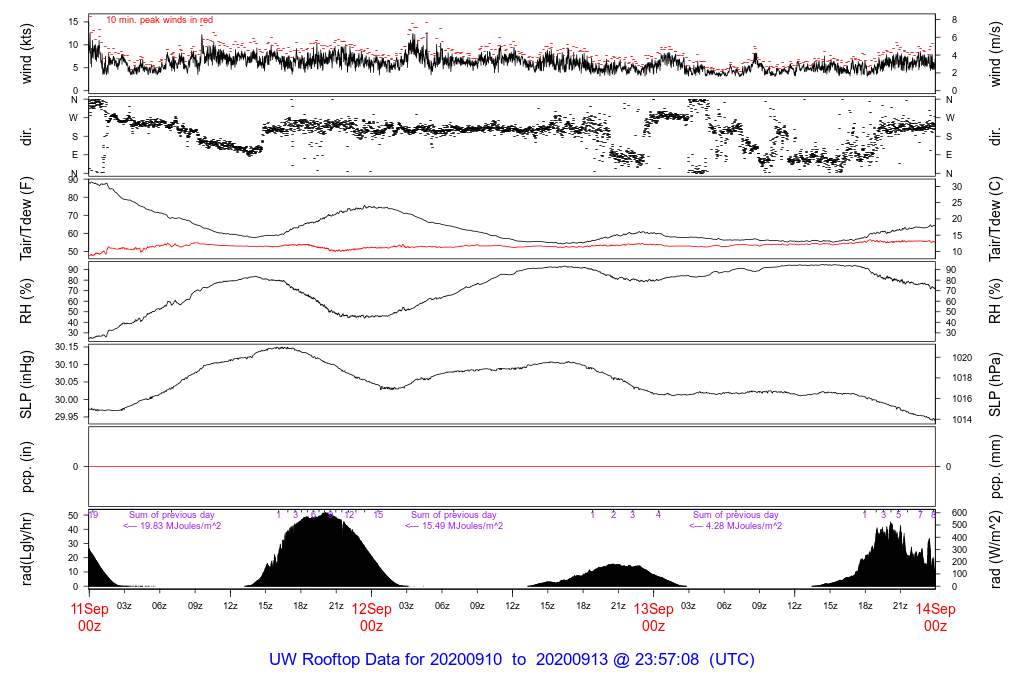Select the 11Sep 00z date marker
This screenshot has width=1024, height=700.
(x=89, y=617)
